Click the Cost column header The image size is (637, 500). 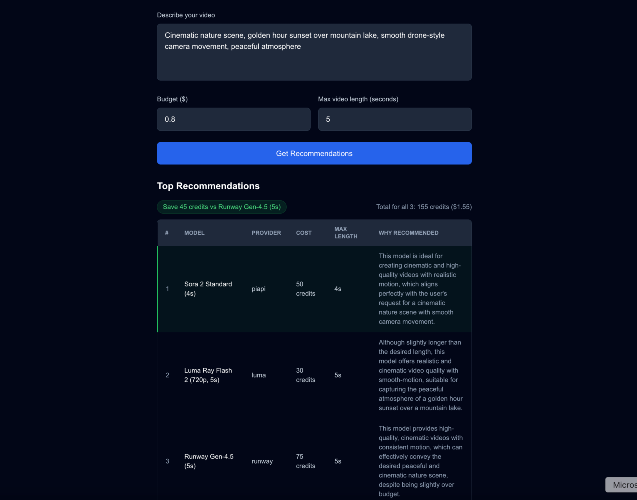[303, 233]
